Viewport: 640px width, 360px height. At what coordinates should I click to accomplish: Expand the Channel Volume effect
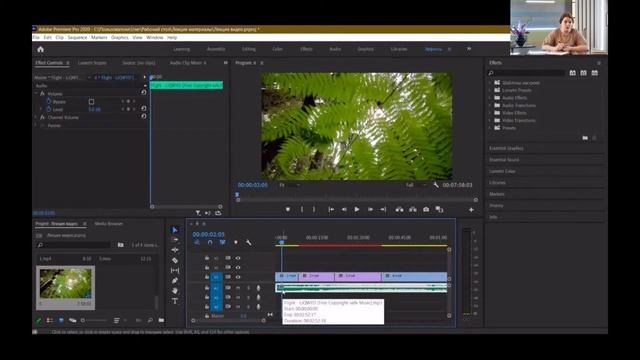pyautogui.click(x=36, y=117)
